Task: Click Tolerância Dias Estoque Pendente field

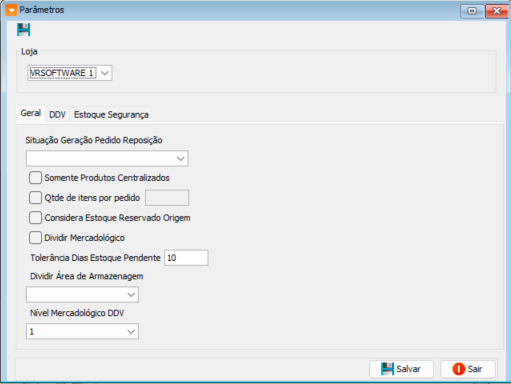Action: point(186,258)
